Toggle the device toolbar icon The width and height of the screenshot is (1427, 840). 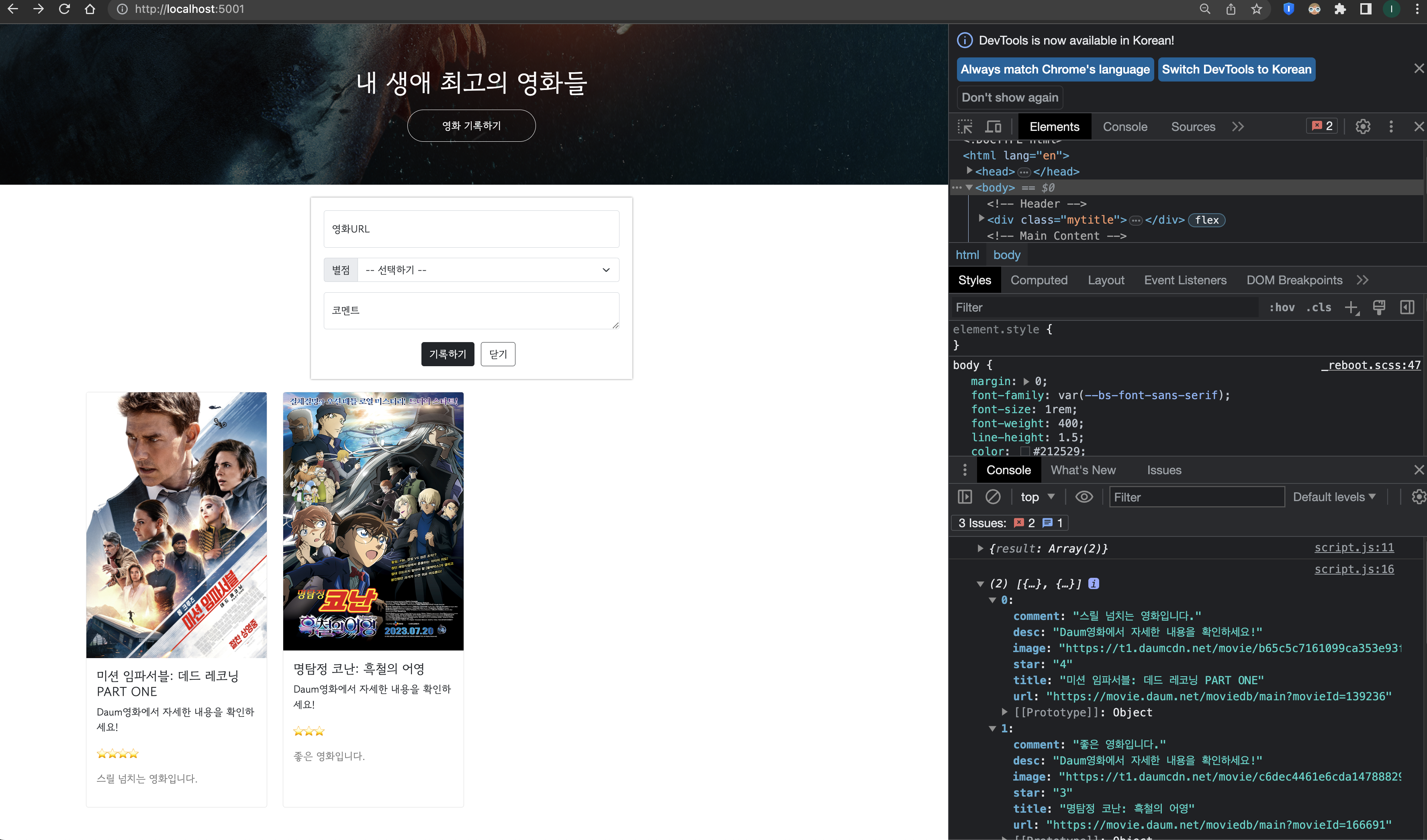pos(993,127)
